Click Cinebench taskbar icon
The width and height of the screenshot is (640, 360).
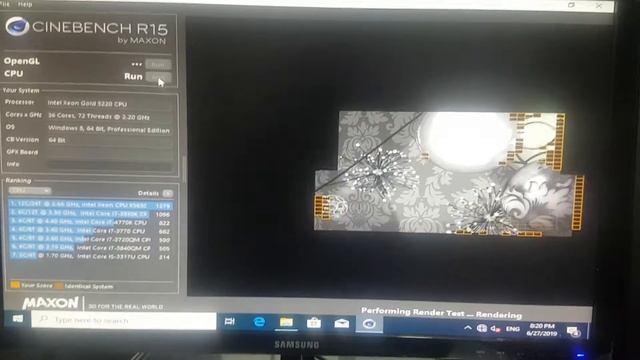point(369,324)
